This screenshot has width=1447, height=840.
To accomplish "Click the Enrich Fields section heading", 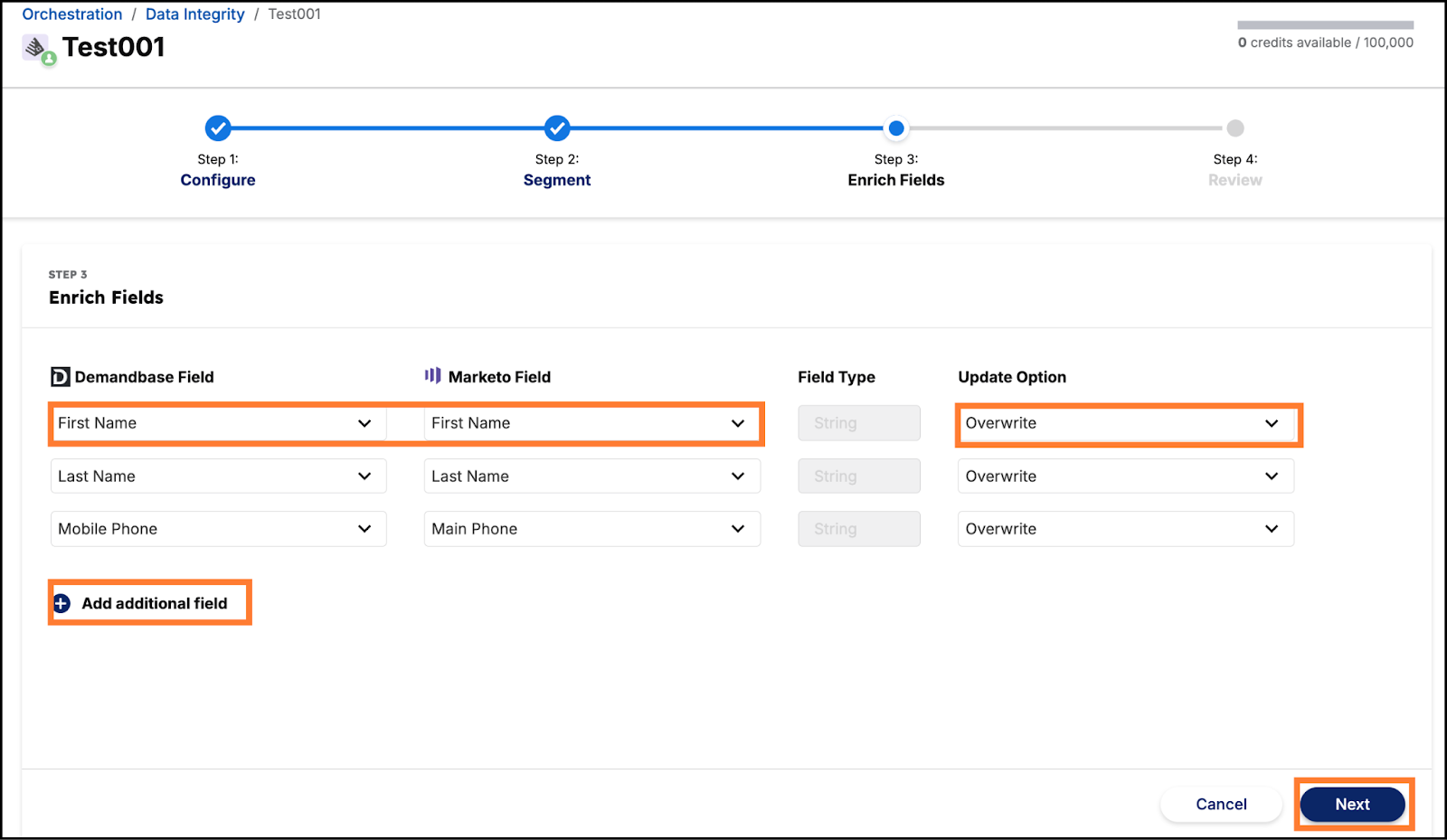I will click(x=107, y=297).
